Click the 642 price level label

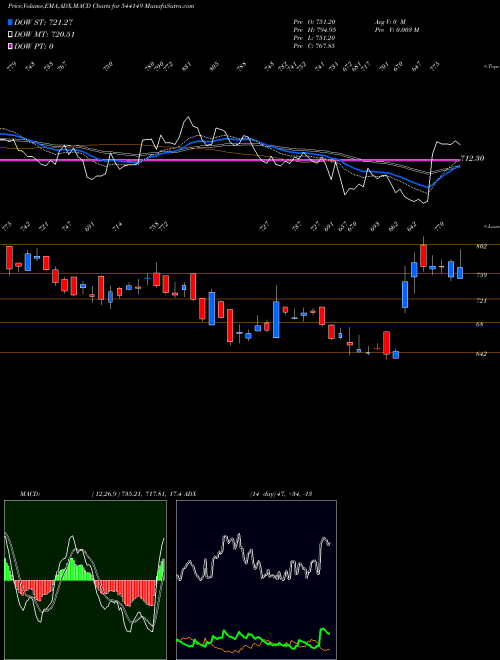481,354
